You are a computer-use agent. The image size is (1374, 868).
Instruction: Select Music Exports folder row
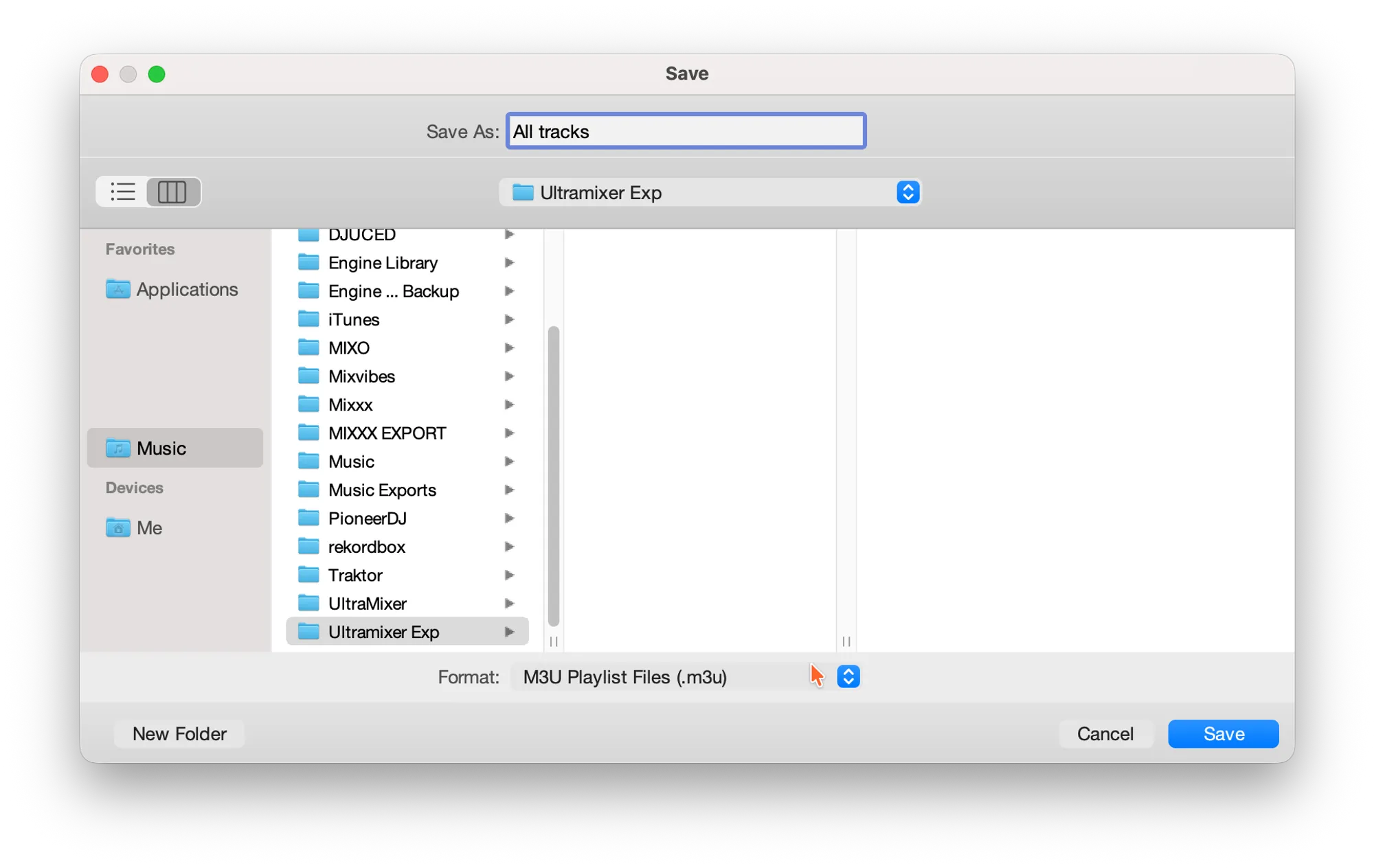(382, 490)
